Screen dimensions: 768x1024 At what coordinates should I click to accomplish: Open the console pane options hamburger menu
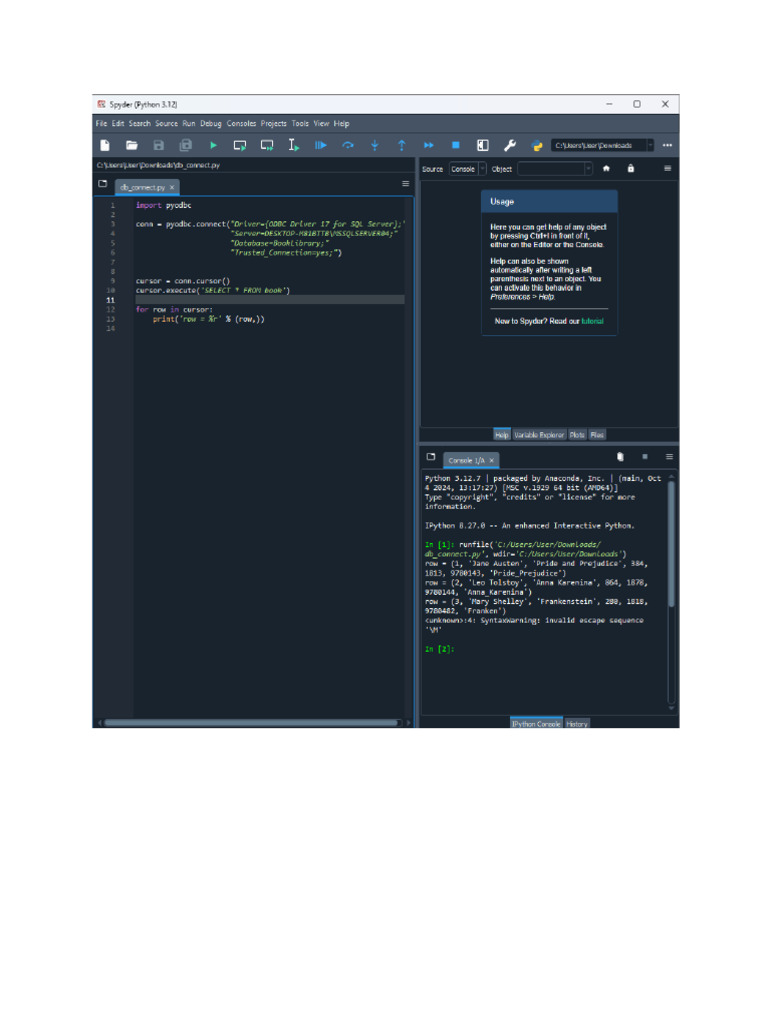(669, 457)
